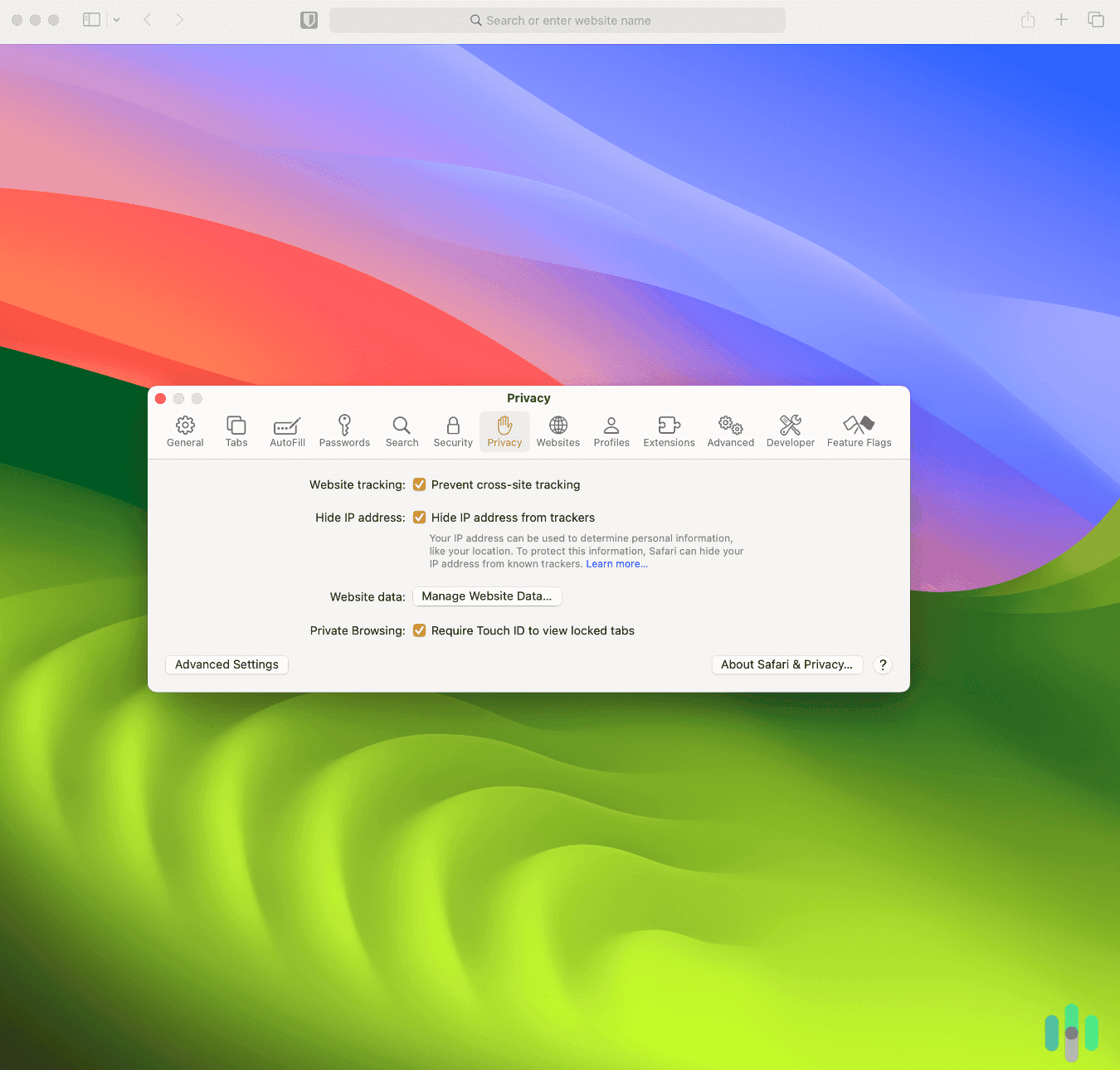Click About Safari & Privacy

click(x=786, y=664)
